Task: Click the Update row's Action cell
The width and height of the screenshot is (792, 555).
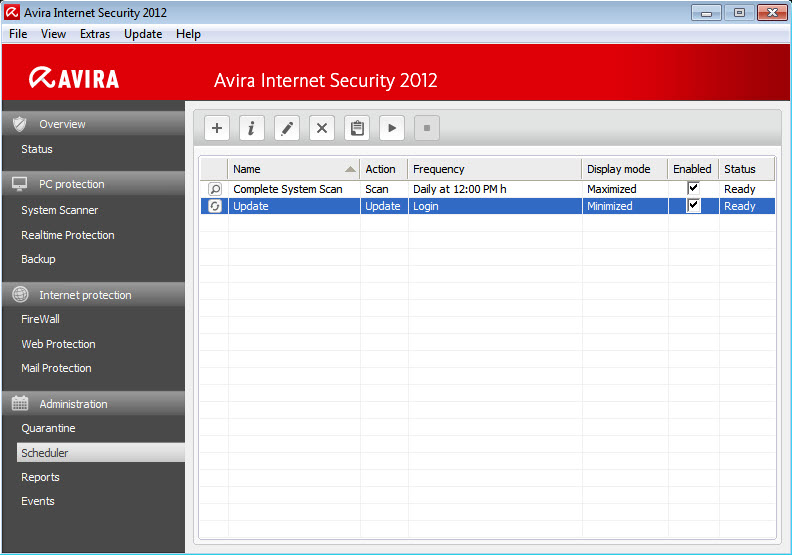Action: (x=383, y=206)
